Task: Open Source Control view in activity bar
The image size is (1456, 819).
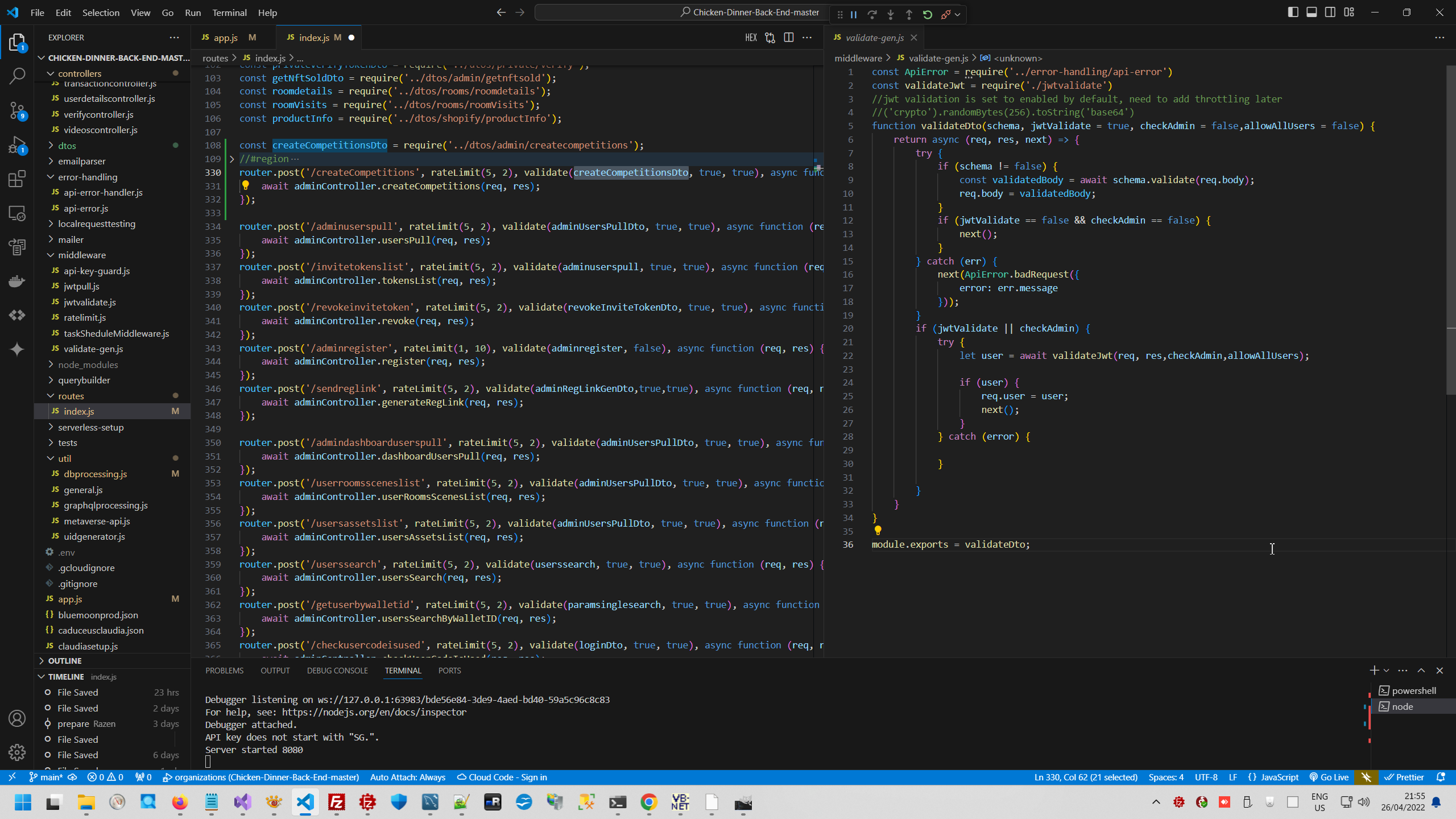Action: [x=17, y=110]
